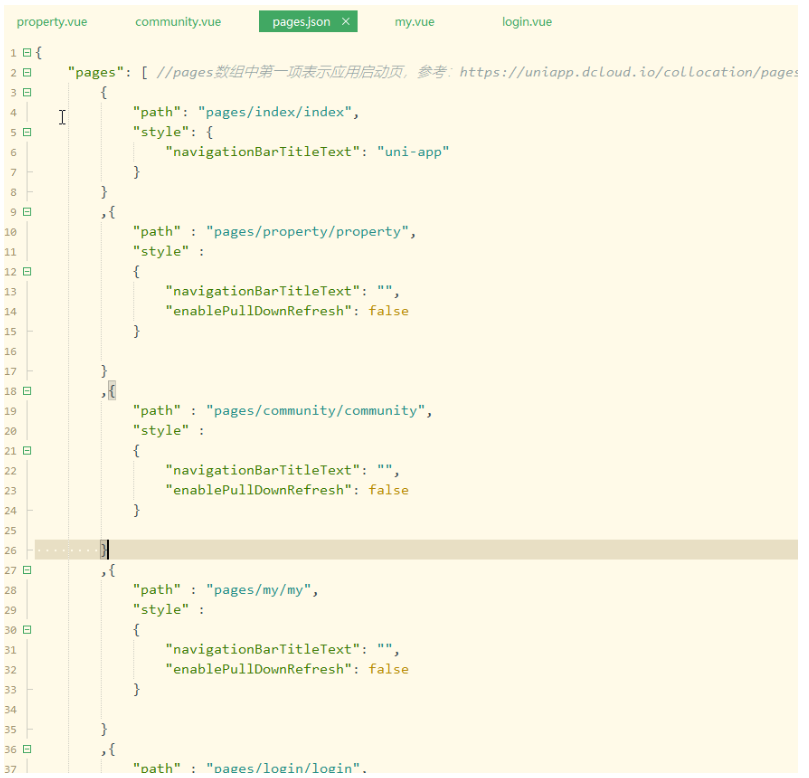This screenshot has height=778, width=809.
Task: Collapse the fold marker on line 27
Action: [x=27, y=570]
